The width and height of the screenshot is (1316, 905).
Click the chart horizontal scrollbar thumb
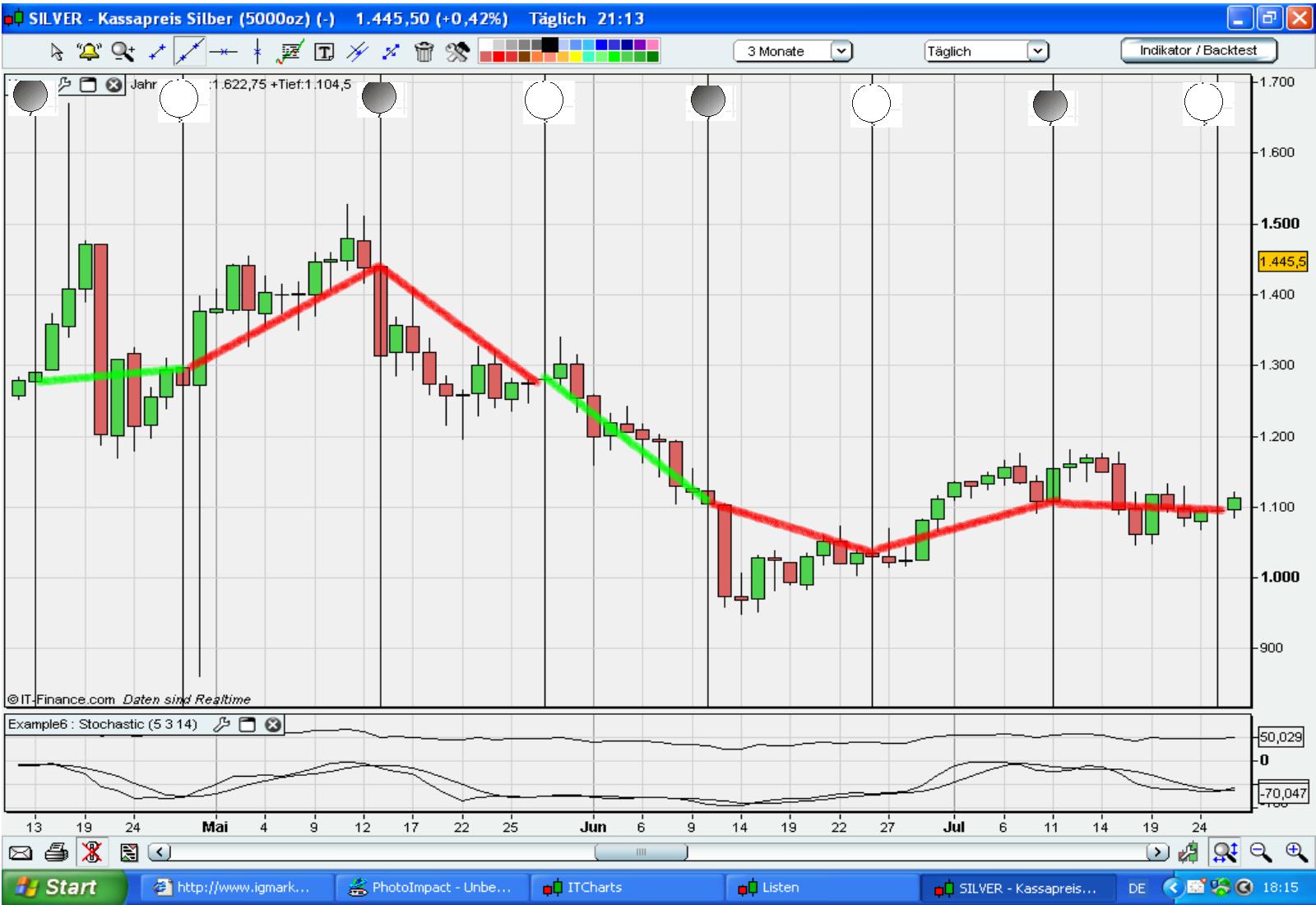tap(642, 852)
